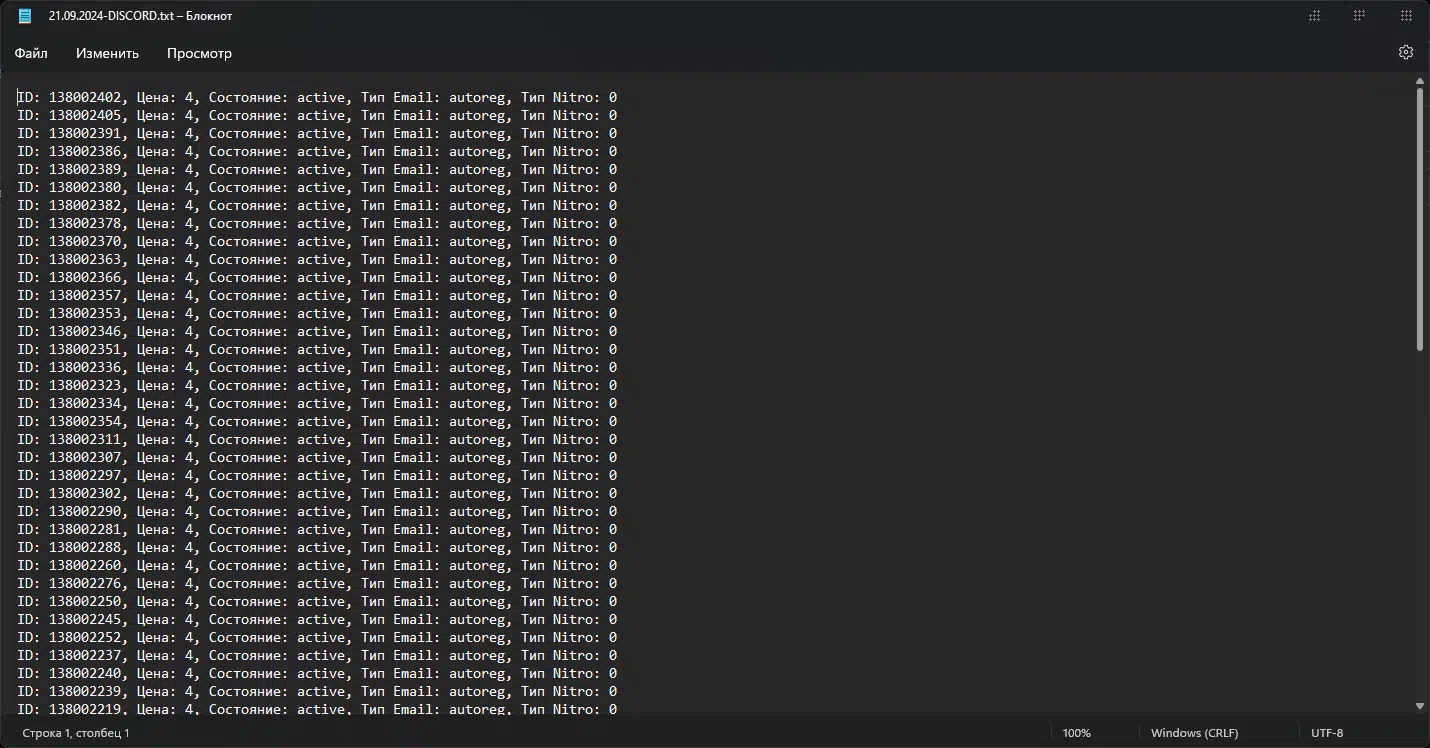Image resolution: width=1430 pixels, height=748 pixels.
Task: Click the line with ID 138002363
Action: pyautogui.click(x=317, y=259)
